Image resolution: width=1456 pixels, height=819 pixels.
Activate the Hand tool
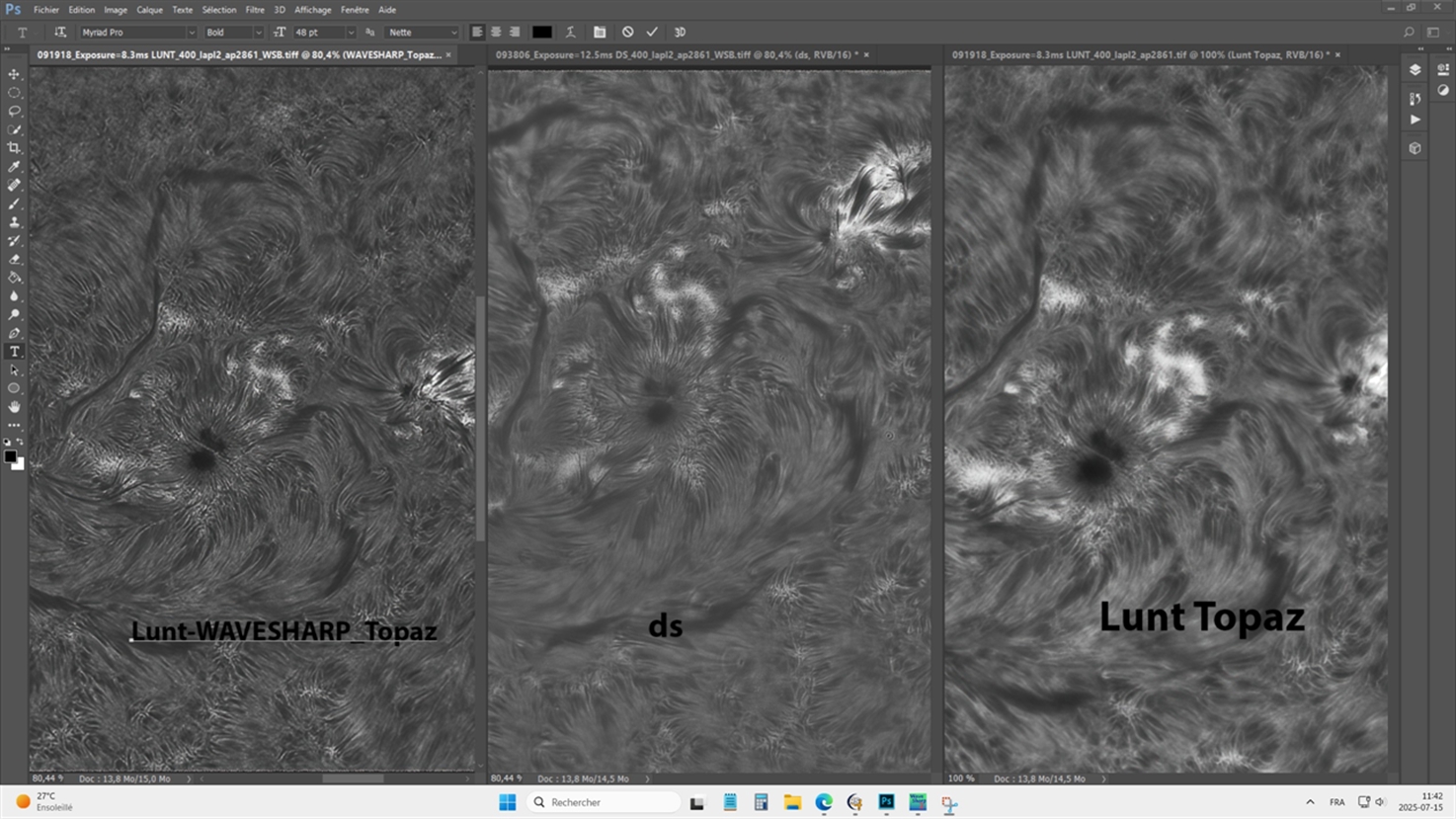point(14,407)
